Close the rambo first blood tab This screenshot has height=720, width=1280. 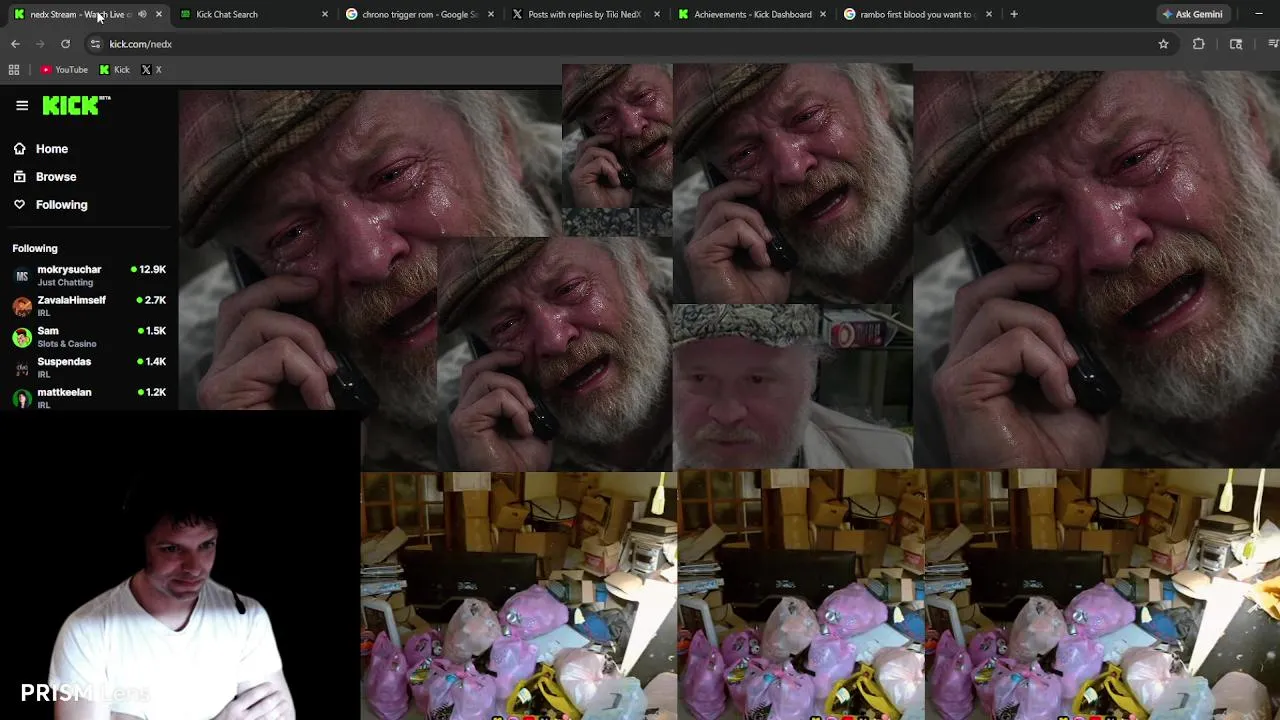988,14
